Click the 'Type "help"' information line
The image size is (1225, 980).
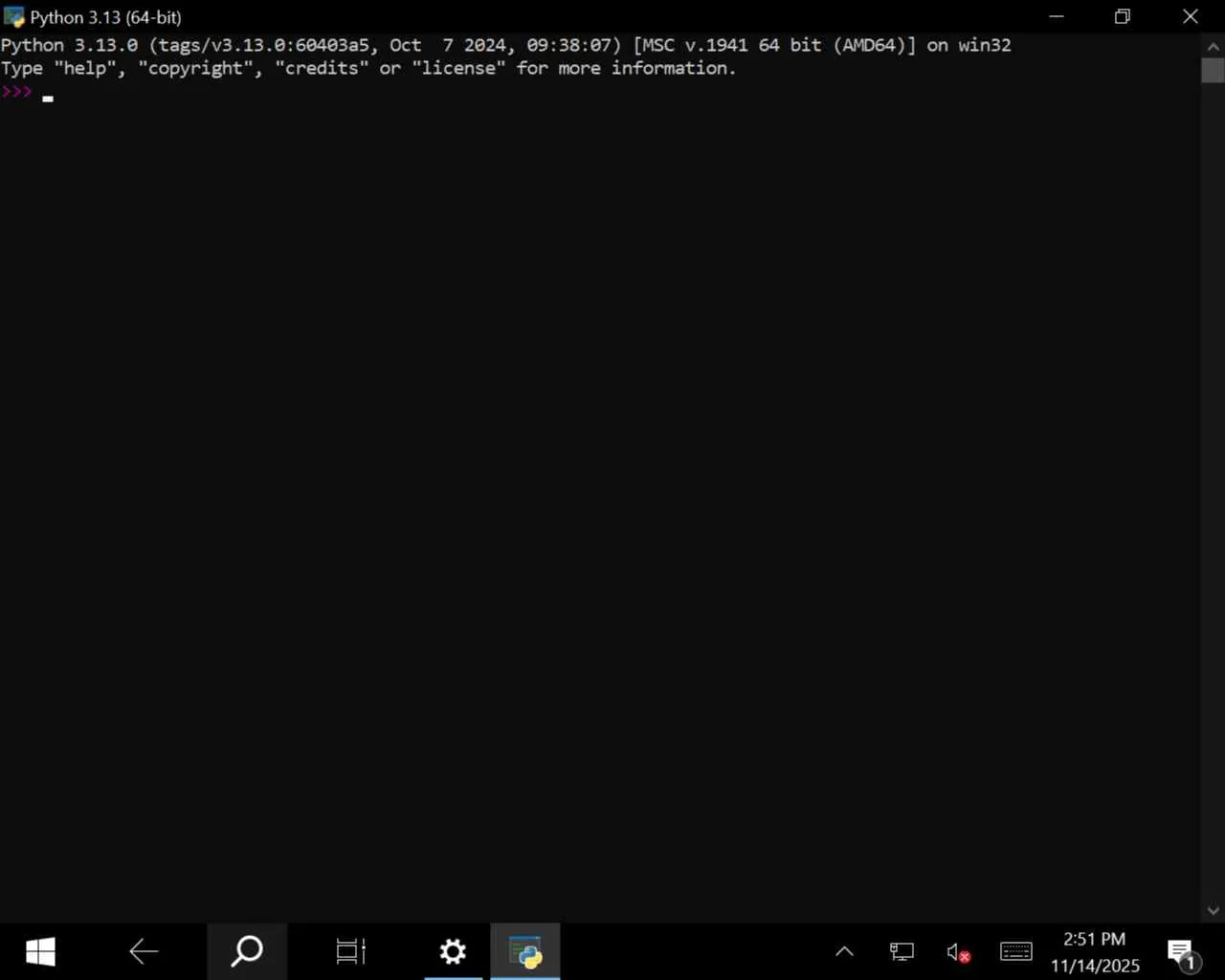pos(368,68)
